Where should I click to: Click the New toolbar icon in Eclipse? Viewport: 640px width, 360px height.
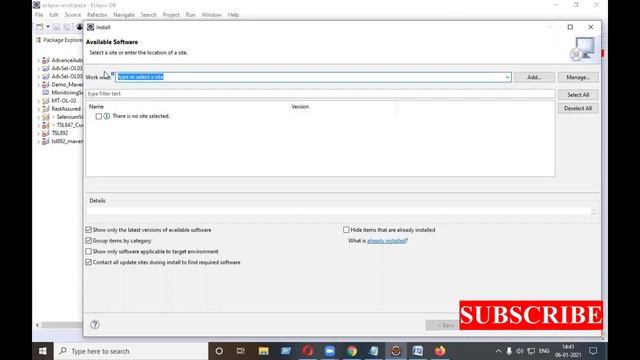40,27
